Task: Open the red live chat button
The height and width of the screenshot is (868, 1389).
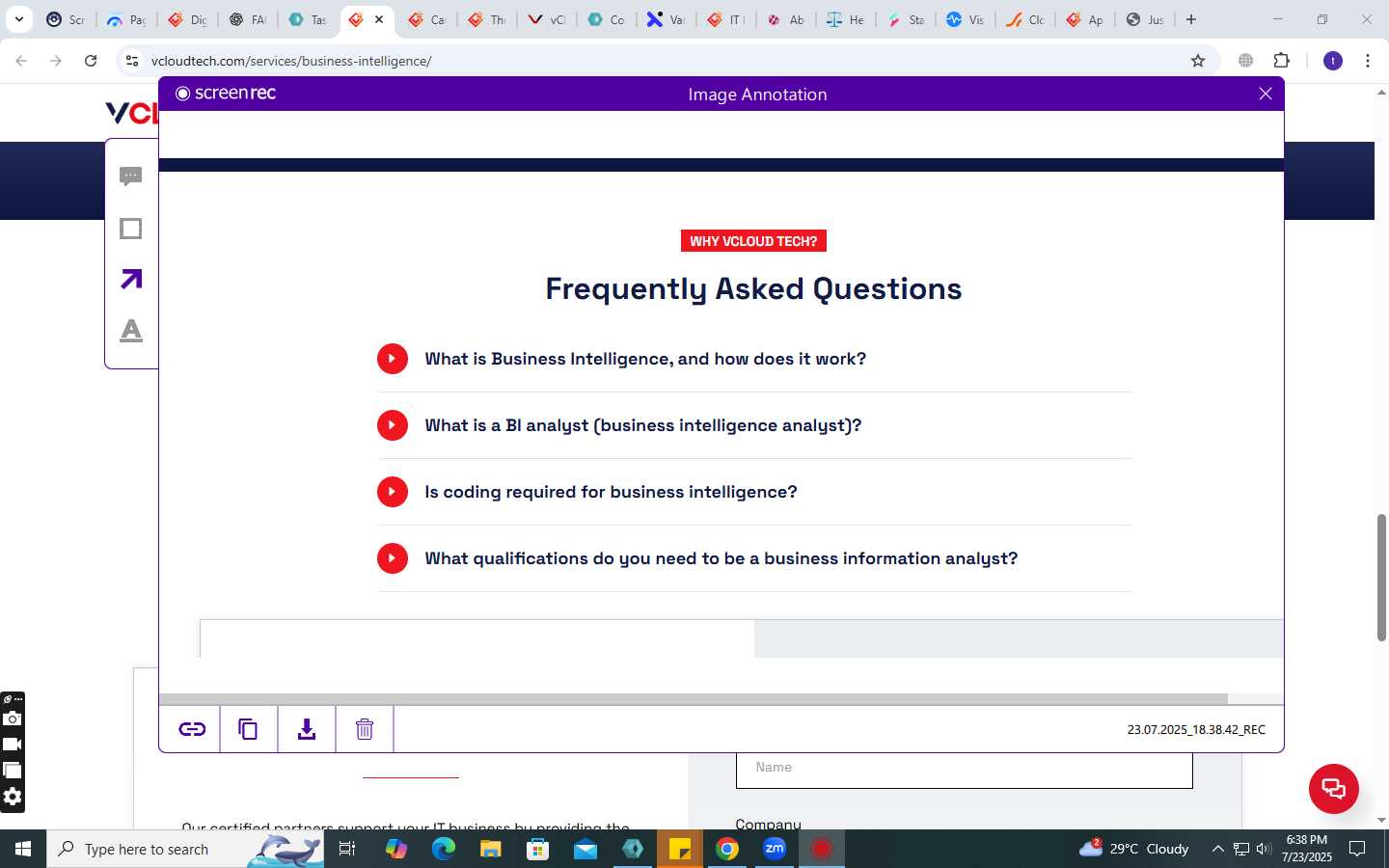Action: [x=1334, y=788]
